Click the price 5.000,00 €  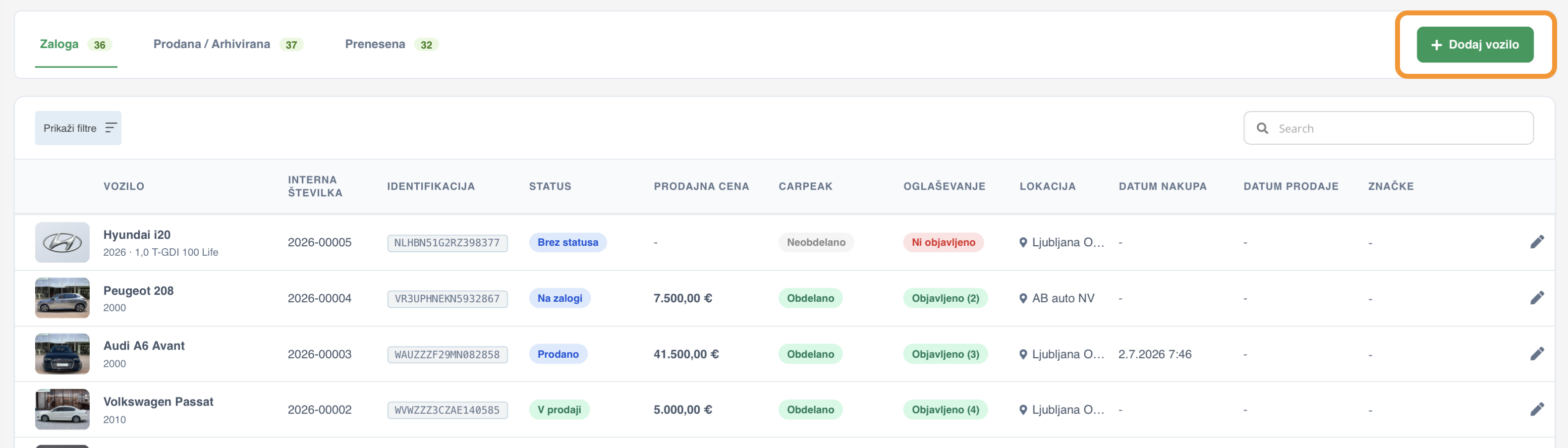click(683, 410)
